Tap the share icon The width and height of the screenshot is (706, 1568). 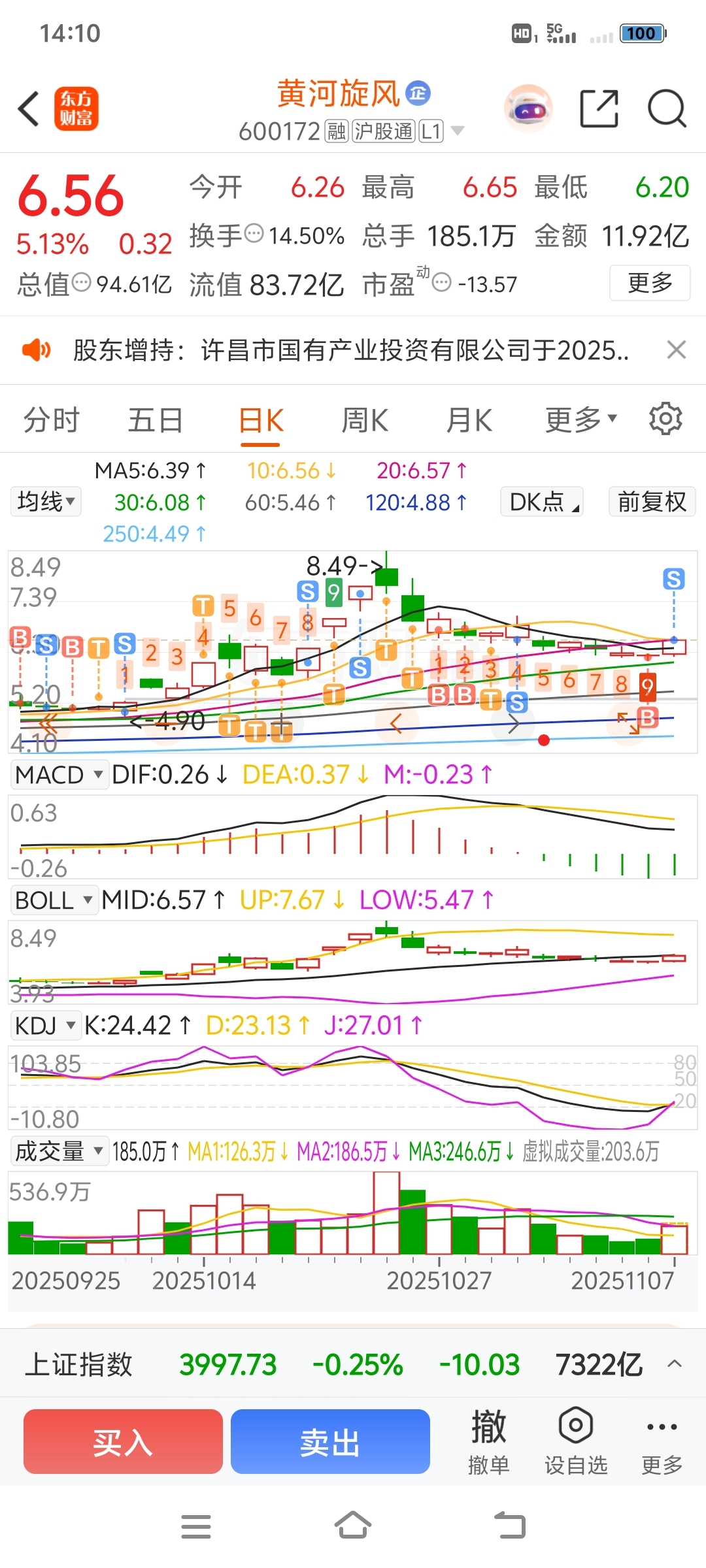599,108
